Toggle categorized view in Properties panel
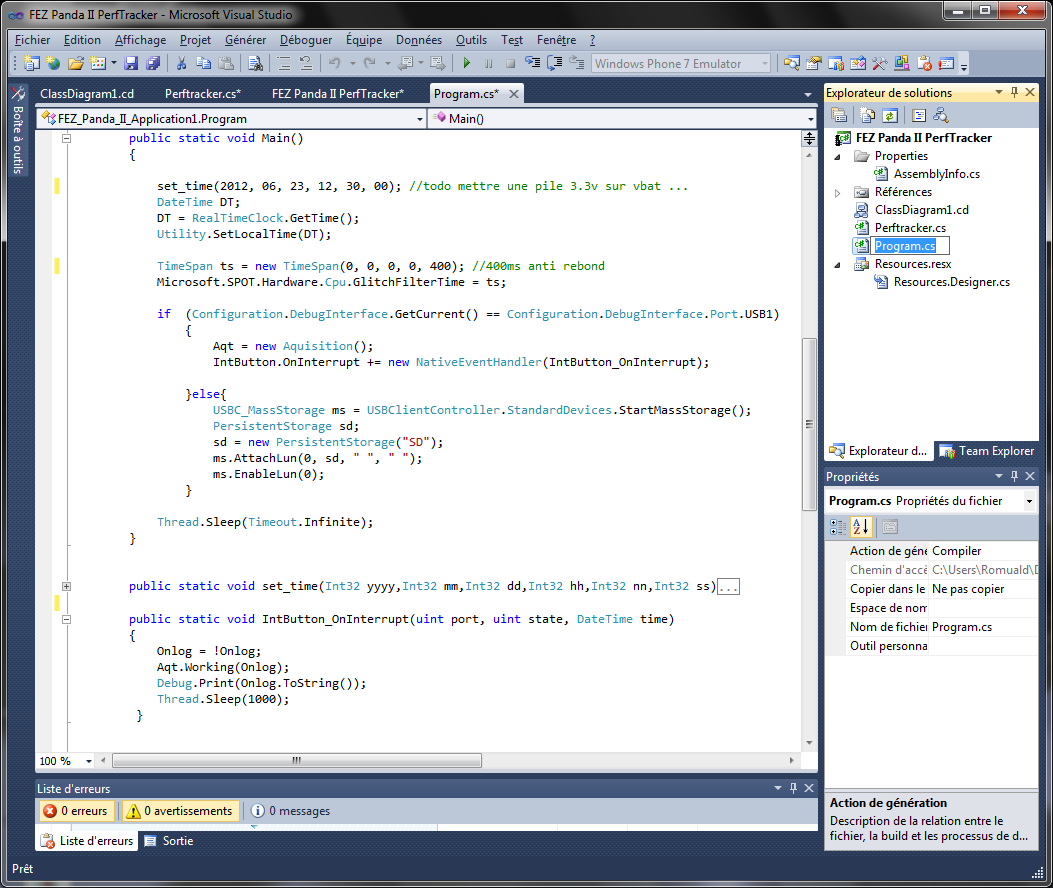1053x888 pixels. [838, 527]
